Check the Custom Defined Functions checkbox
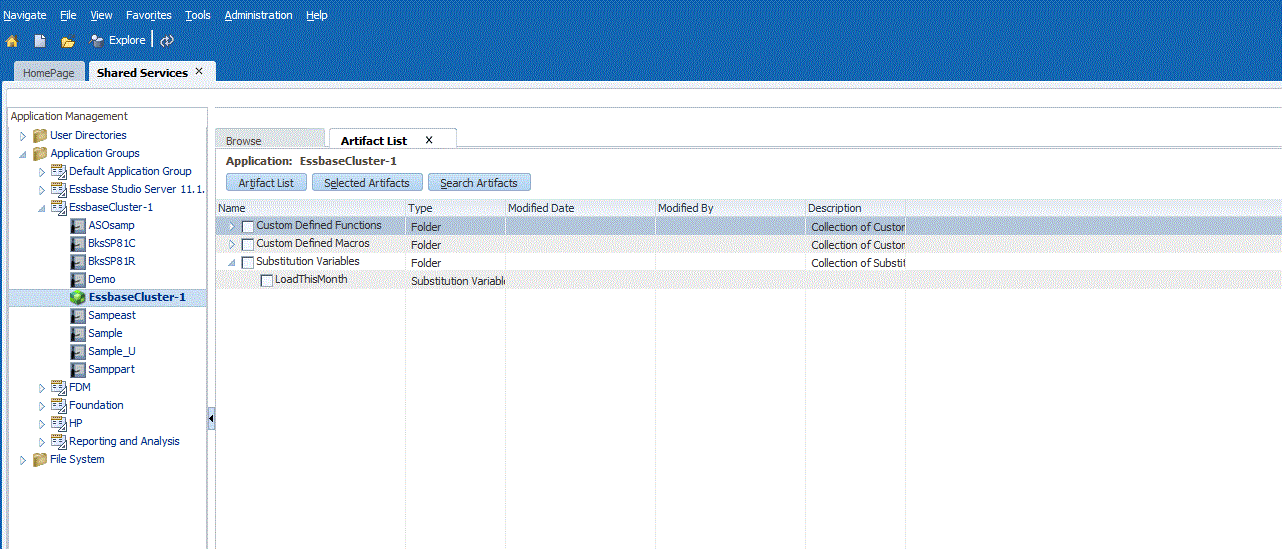This screenshot has width=1282, height=549. pyautogui.click(x=248, y=227)
